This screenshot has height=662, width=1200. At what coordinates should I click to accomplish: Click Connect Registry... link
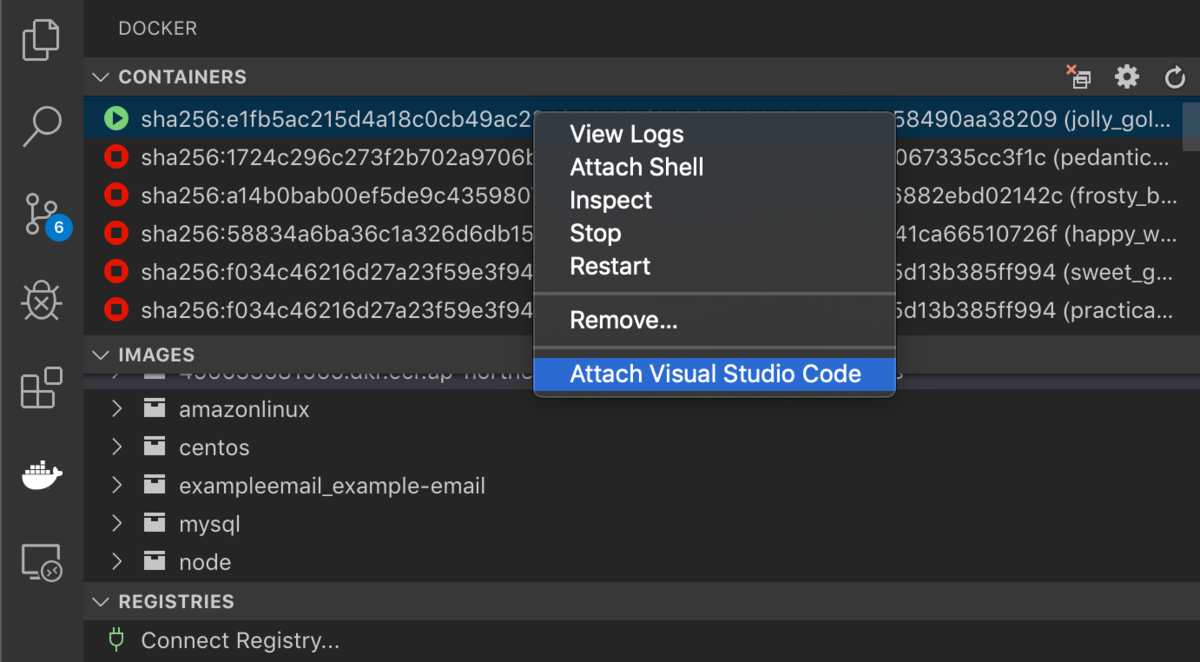click(240, 641)
